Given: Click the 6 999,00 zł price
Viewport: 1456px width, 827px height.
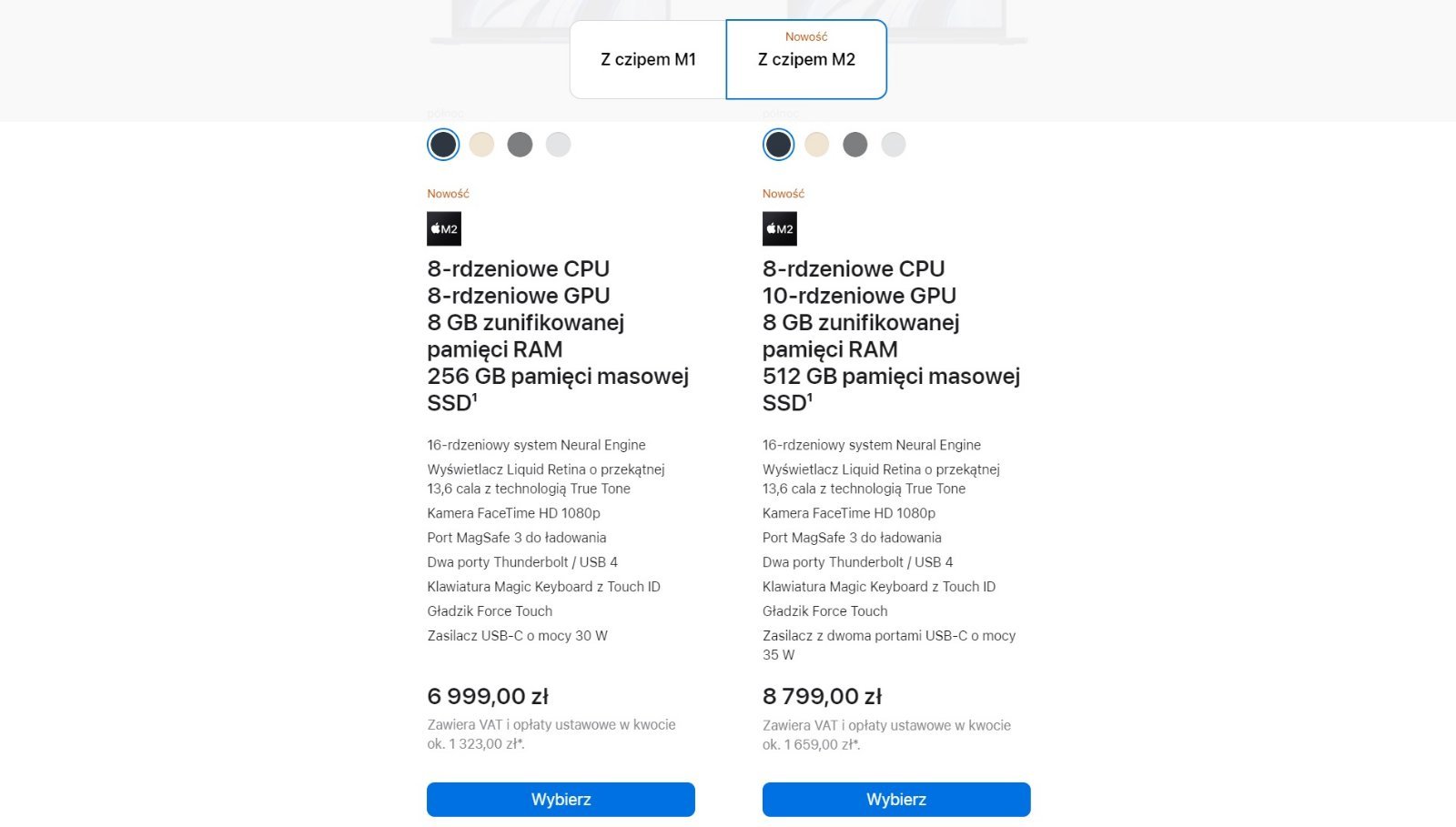Looking at the screenshot, I should [x=488, y=697].
